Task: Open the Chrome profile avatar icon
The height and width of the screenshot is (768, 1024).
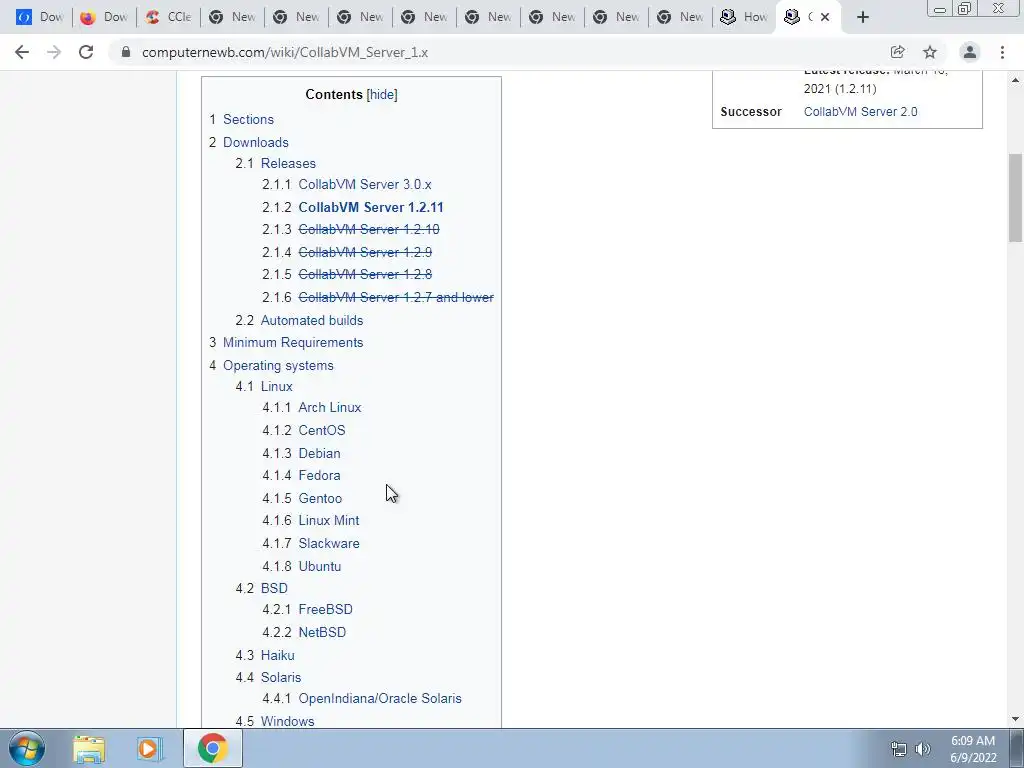Action: [x=970, y=52]
